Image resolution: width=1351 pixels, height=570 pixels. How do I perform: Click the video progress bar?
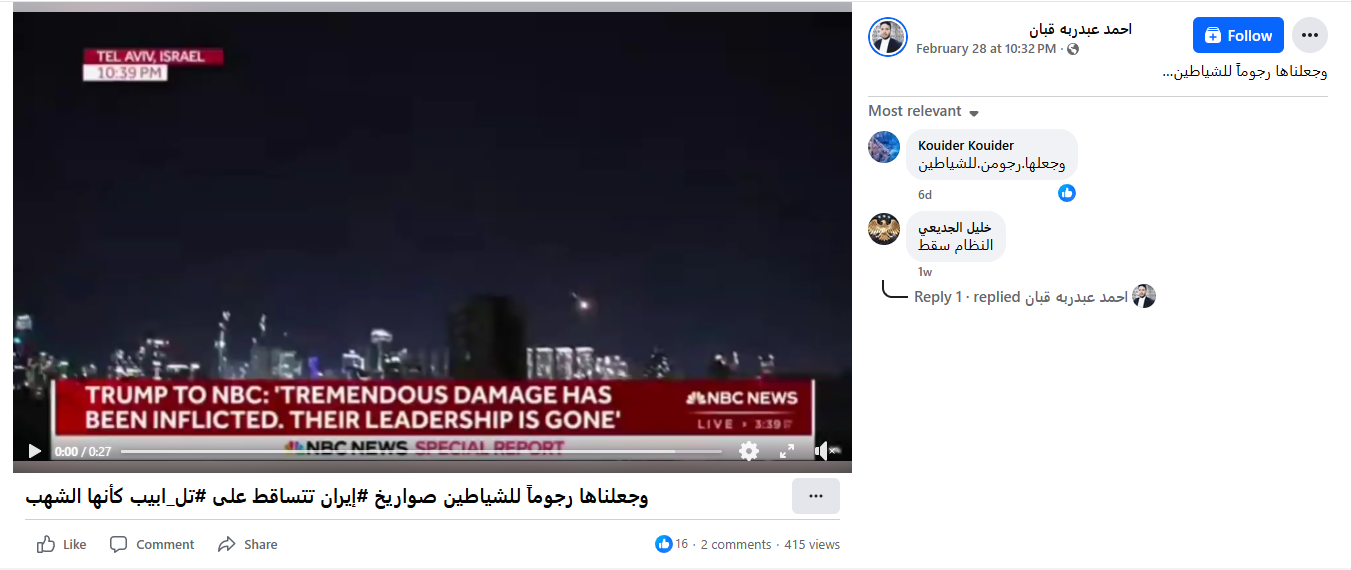coord(421,451)
